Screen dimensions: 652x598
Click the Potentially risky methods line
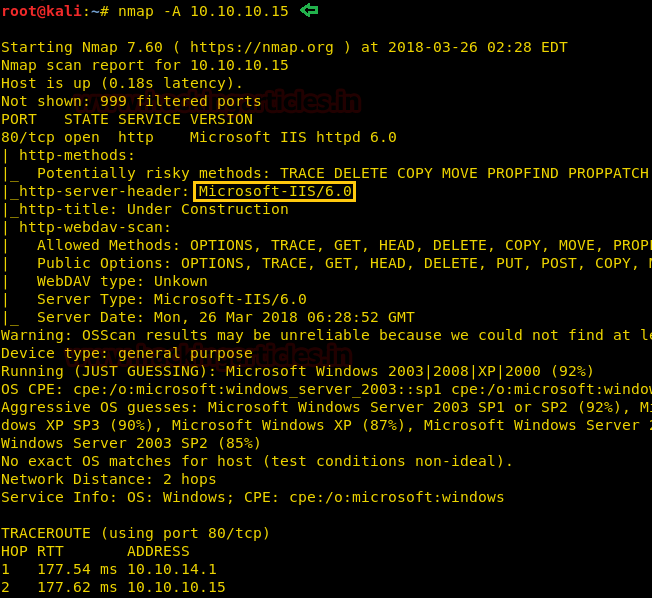tap(343, 173)
